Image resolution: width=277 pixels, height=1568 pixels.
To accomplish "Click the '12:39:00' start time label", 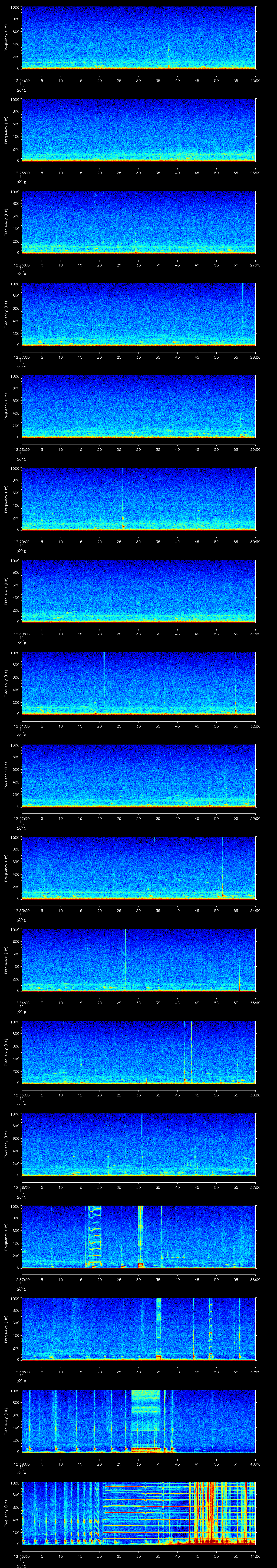I will pyautogui.click(x=21, y=1464).
